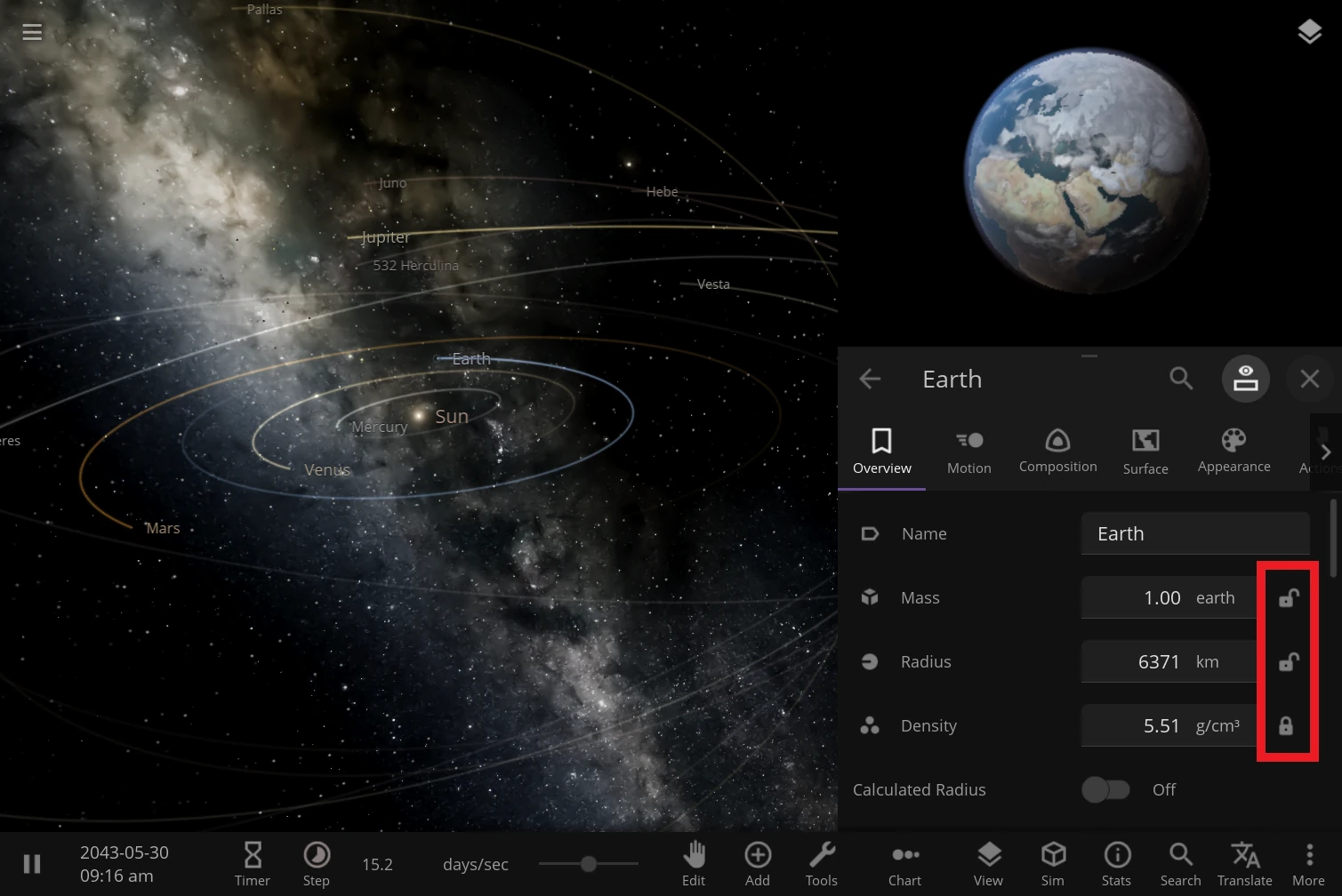Screen dimensions: 1342x896
Task: Open the Add object panel
Action: (758, 864)
